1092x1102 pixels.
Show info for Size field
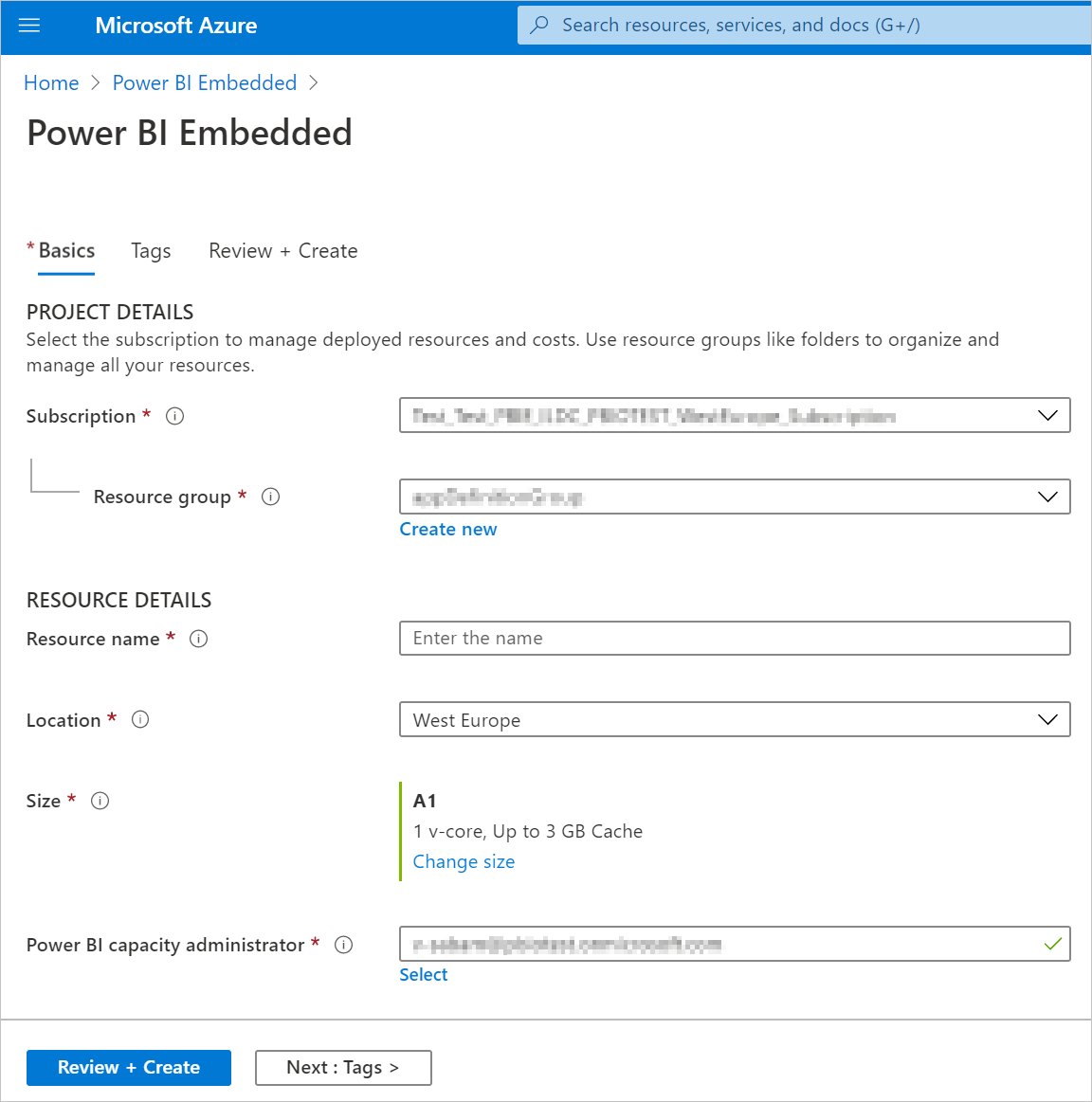(100, 801)
